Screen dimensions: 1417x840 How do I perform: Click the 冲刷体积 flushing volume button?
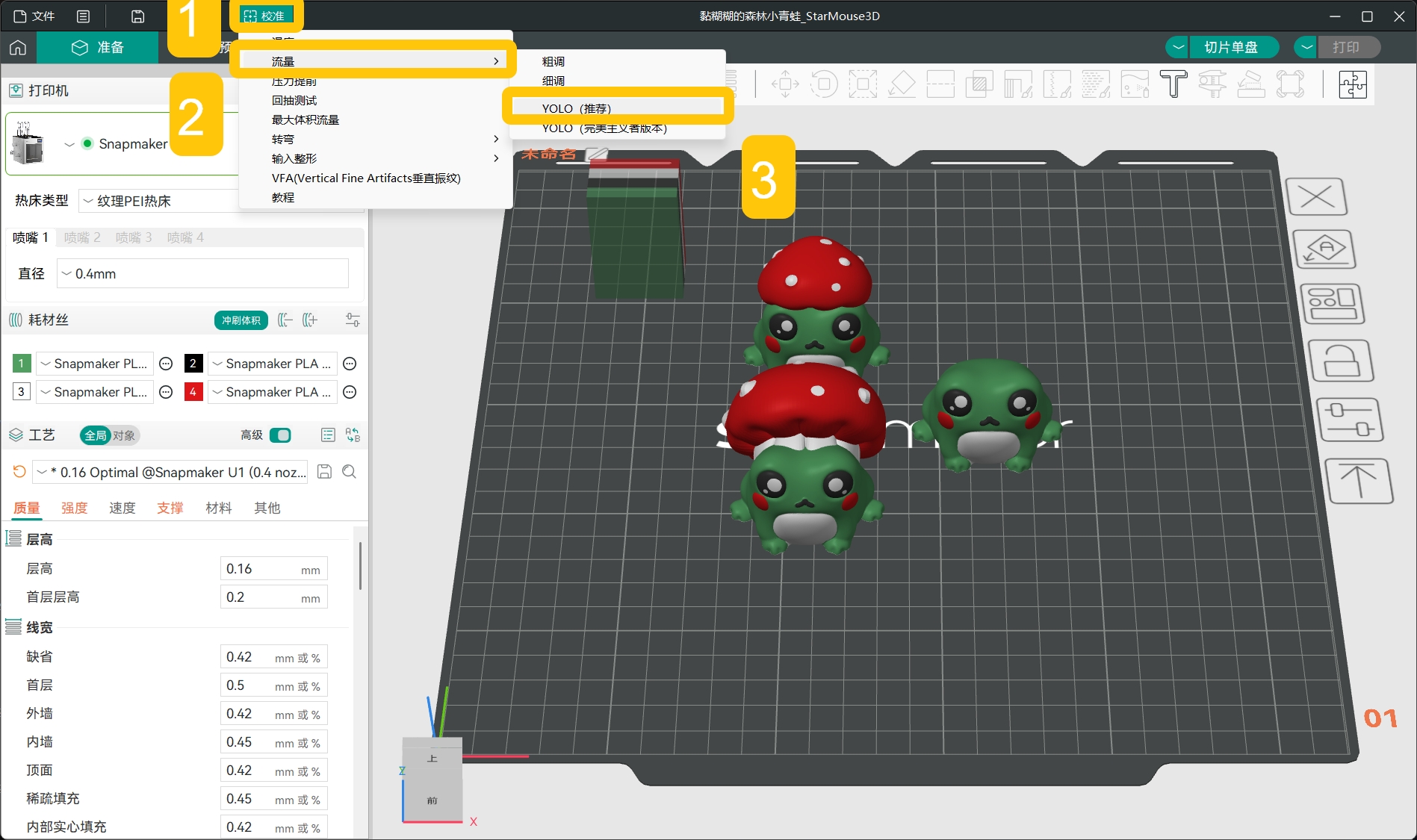241,320
